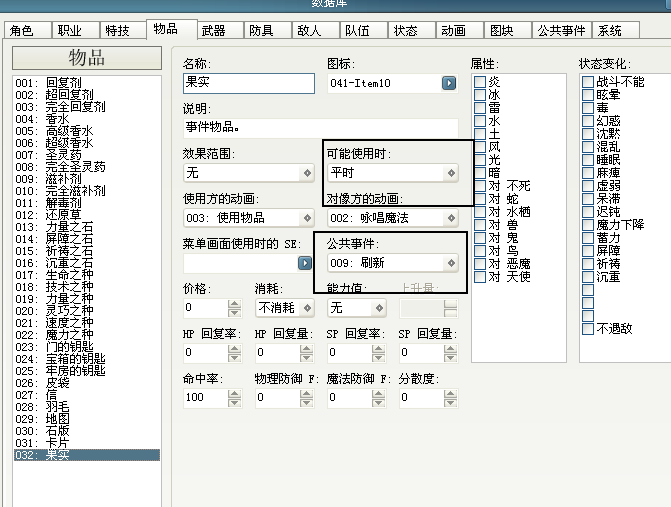Click the 物品 list header button
The width and height of the screenshot is (671, 507).
coord(87,58)
